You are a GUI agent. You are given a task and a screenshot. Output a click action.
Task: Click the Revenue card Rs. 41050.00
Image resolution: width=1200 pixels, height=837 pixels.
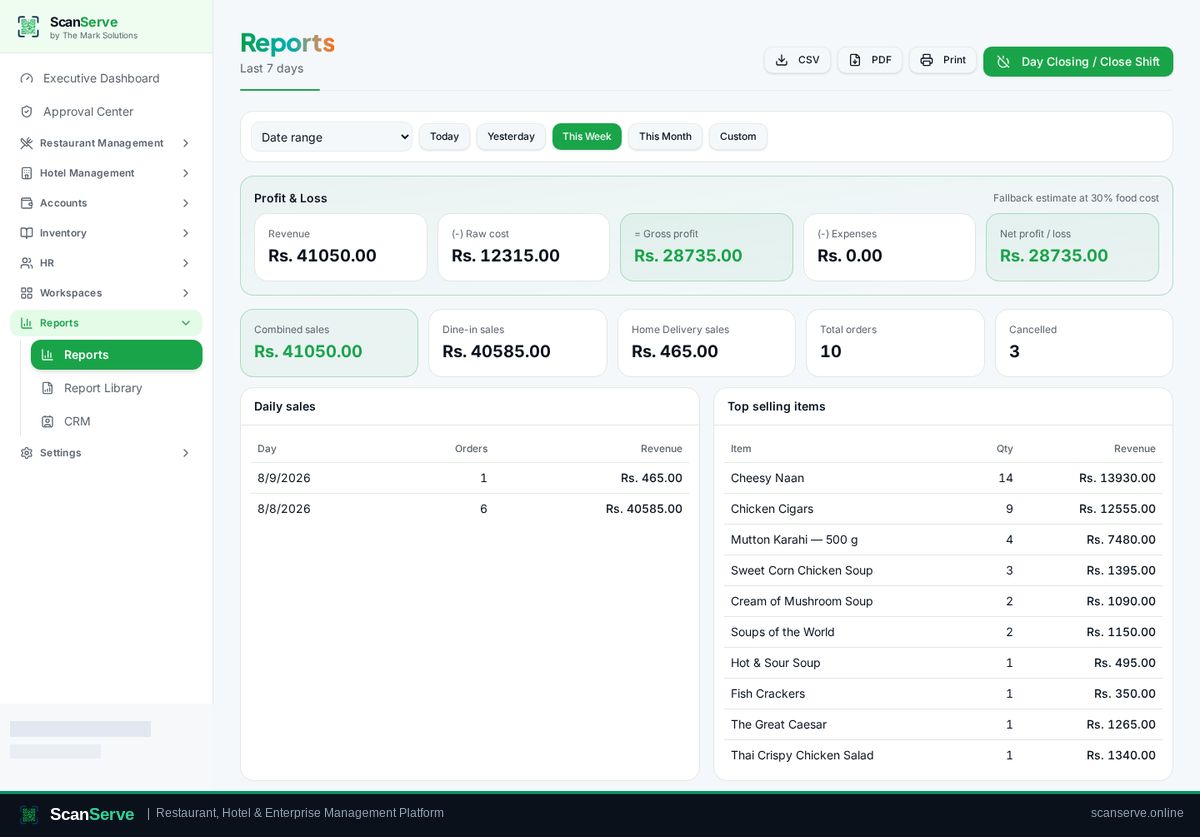(340, 247)
